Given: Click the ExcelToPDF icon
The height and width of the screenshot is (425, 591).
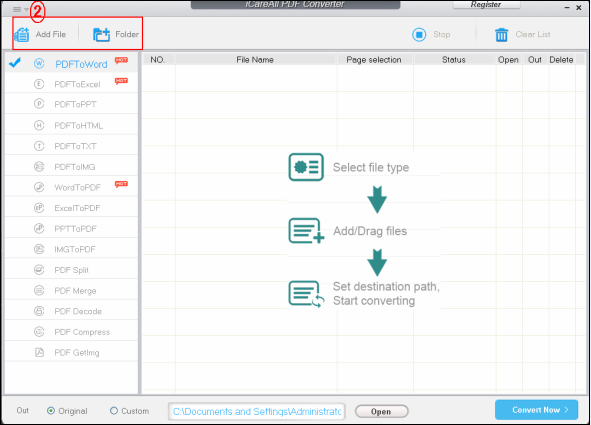Looking at the screenshot, I should point(39,208).
